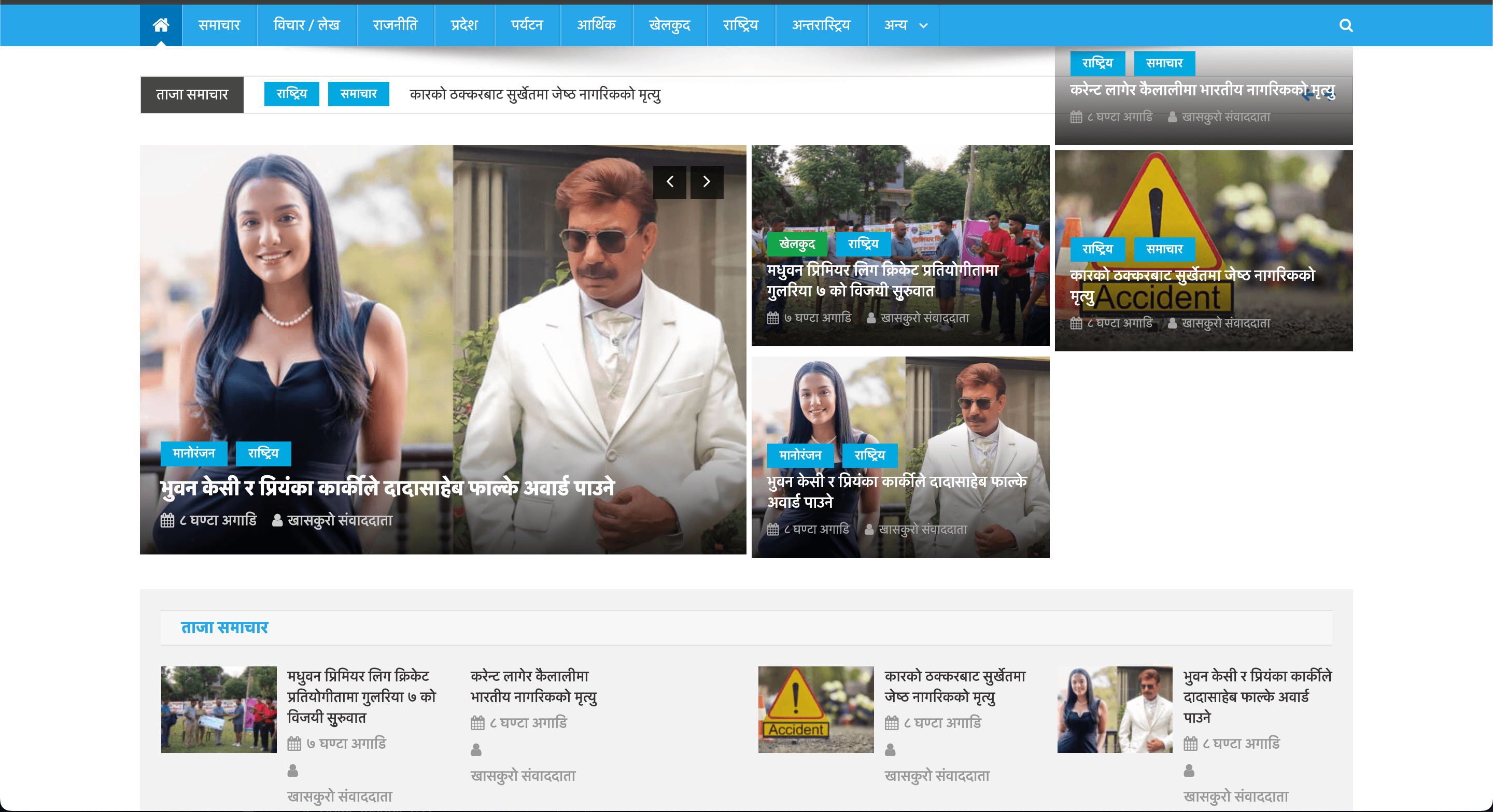Click calendar icon on small Bhuwan KC card
Viewport: 1493px width, 812px height.
(x=772, y=530)
